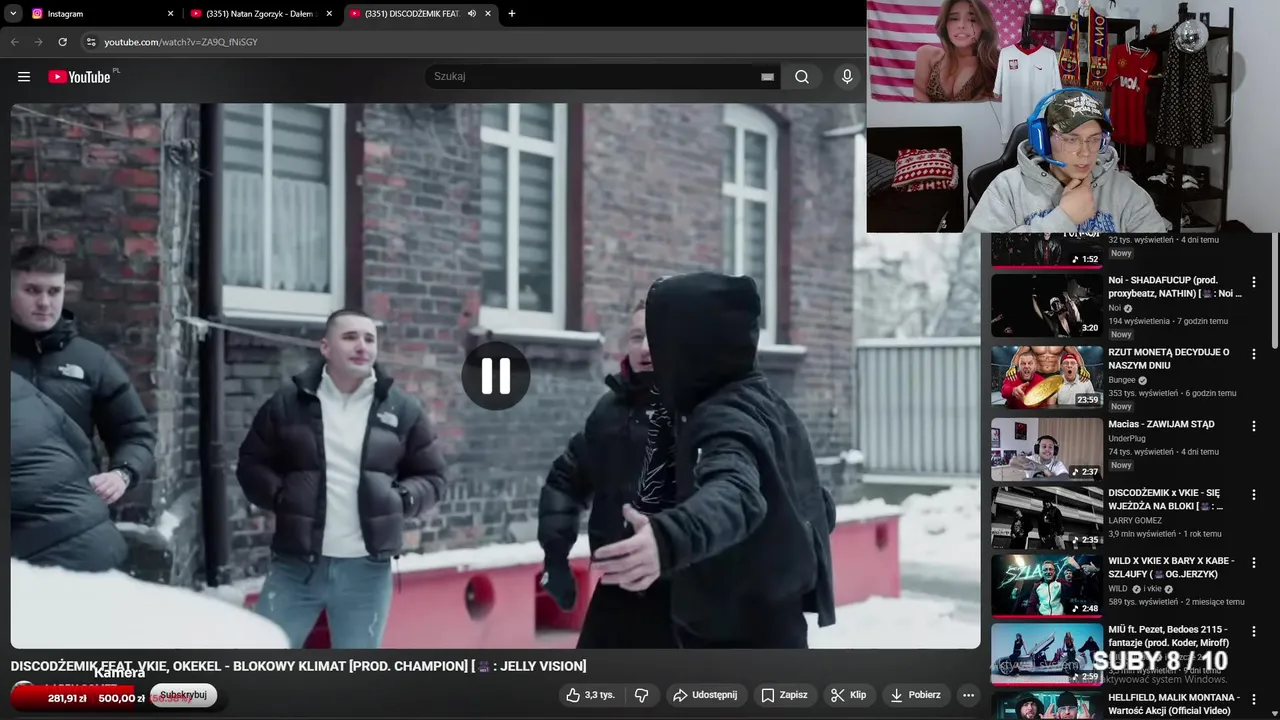1280x720 pixels.
Task: Subscribe with the Subskrybuj button
Action: (x=184, y=695)
